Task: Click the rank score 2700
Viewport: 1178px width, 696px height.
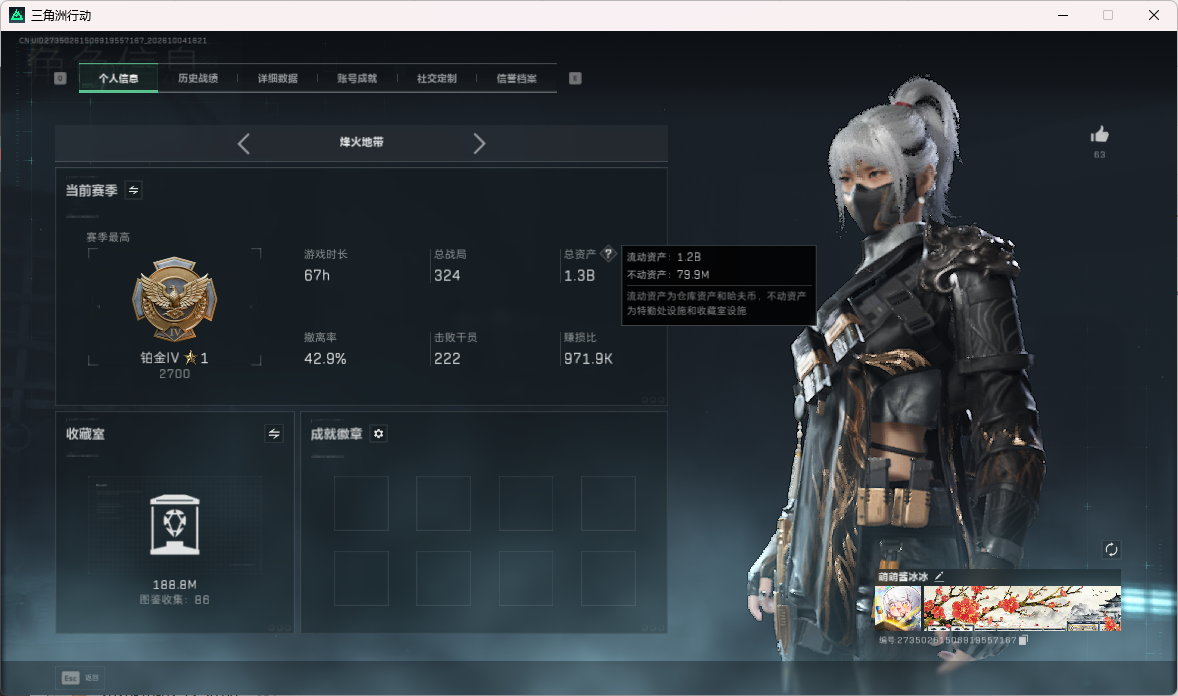Action: 174,374
